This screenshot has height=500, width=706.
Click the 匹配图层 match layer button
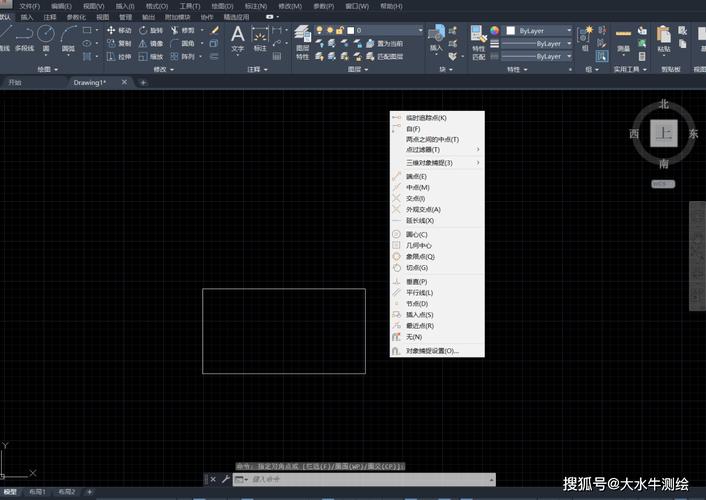[385, 56]
